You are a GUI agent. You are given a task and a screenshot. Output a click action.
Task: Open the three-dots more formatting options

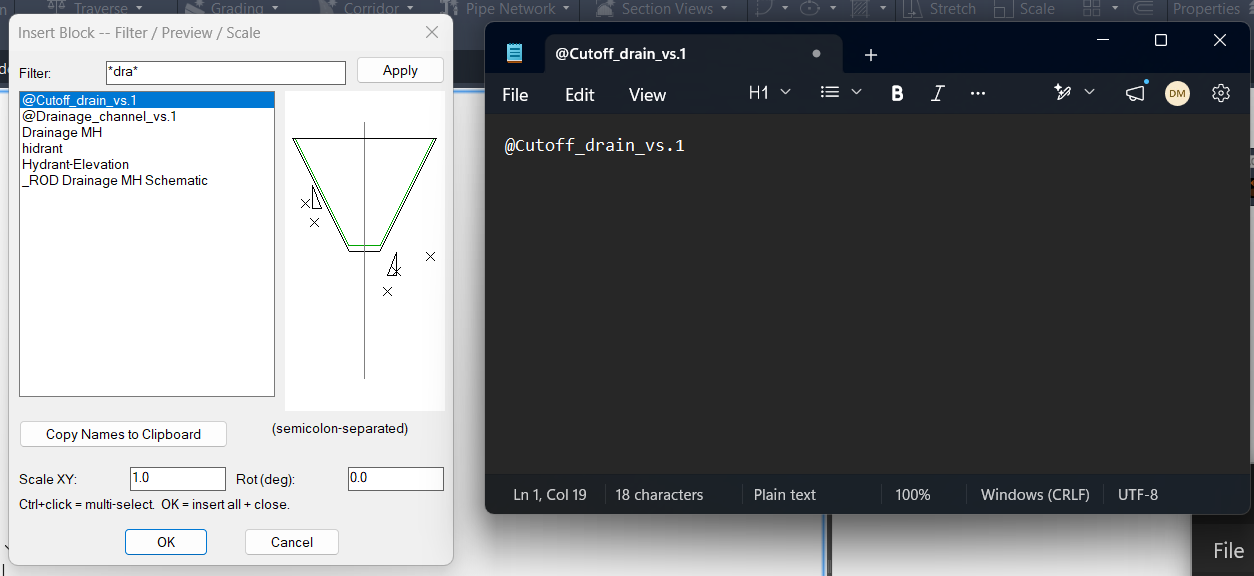pos(978,93)
